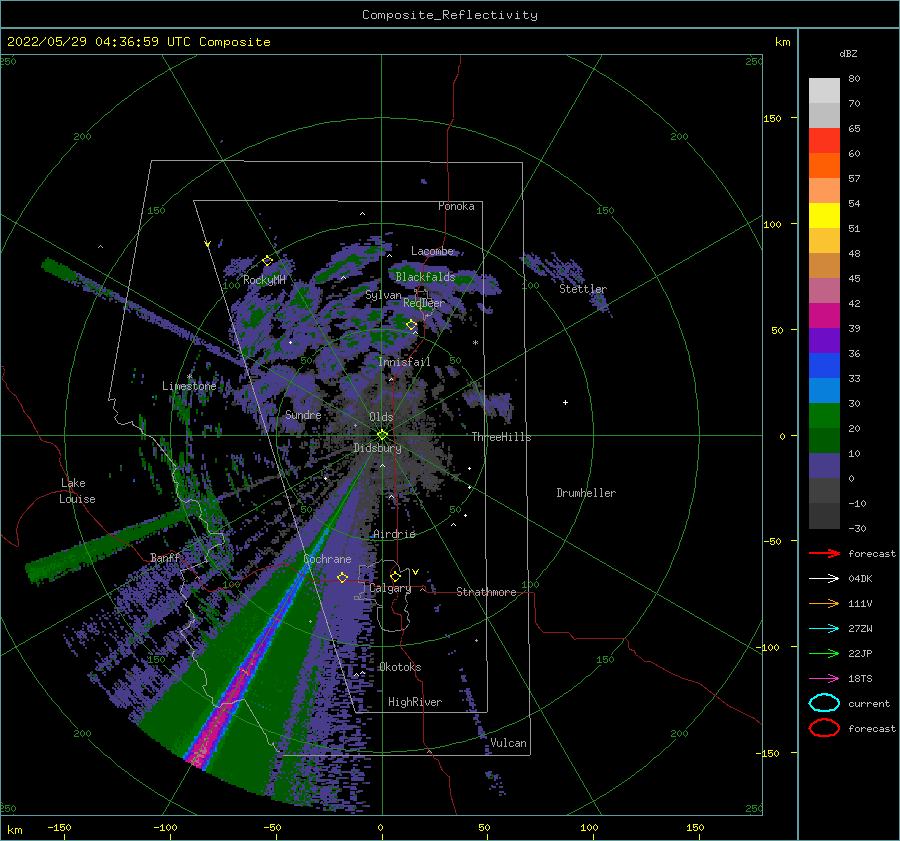The width and height of the screenshot is (900, 841).
Task: Click the Sylvan label
Action: click(383, 295)
